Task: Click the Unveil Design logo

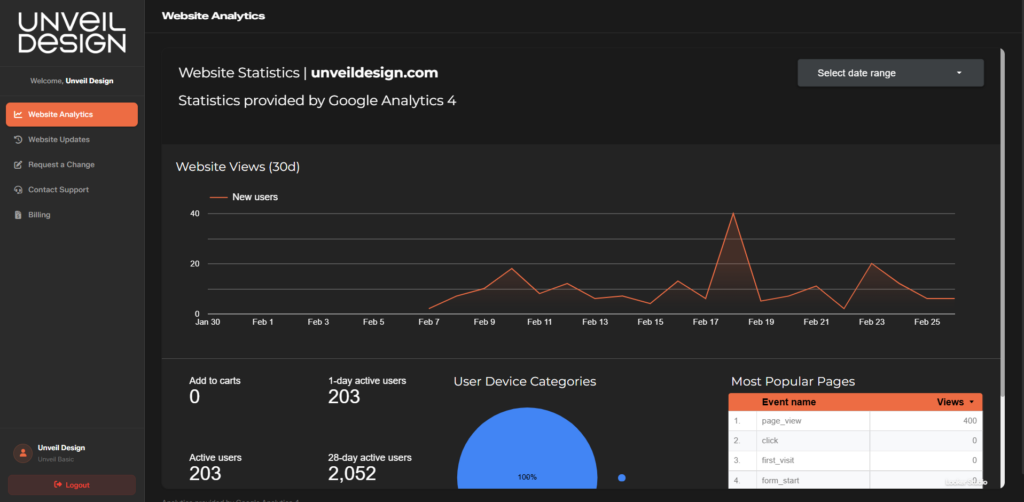Action: tap(72, 33)
